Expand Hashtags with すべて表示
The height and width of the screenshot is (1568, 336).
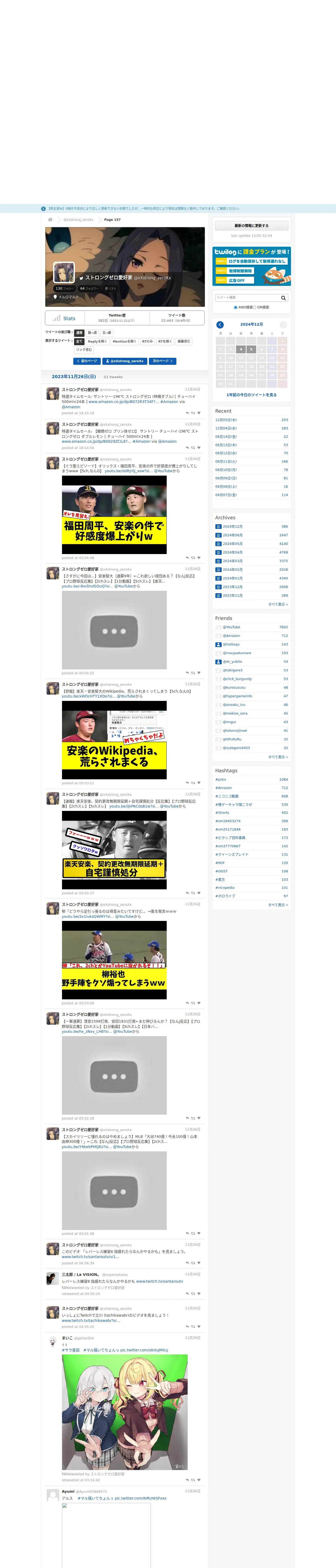(278, 905)
